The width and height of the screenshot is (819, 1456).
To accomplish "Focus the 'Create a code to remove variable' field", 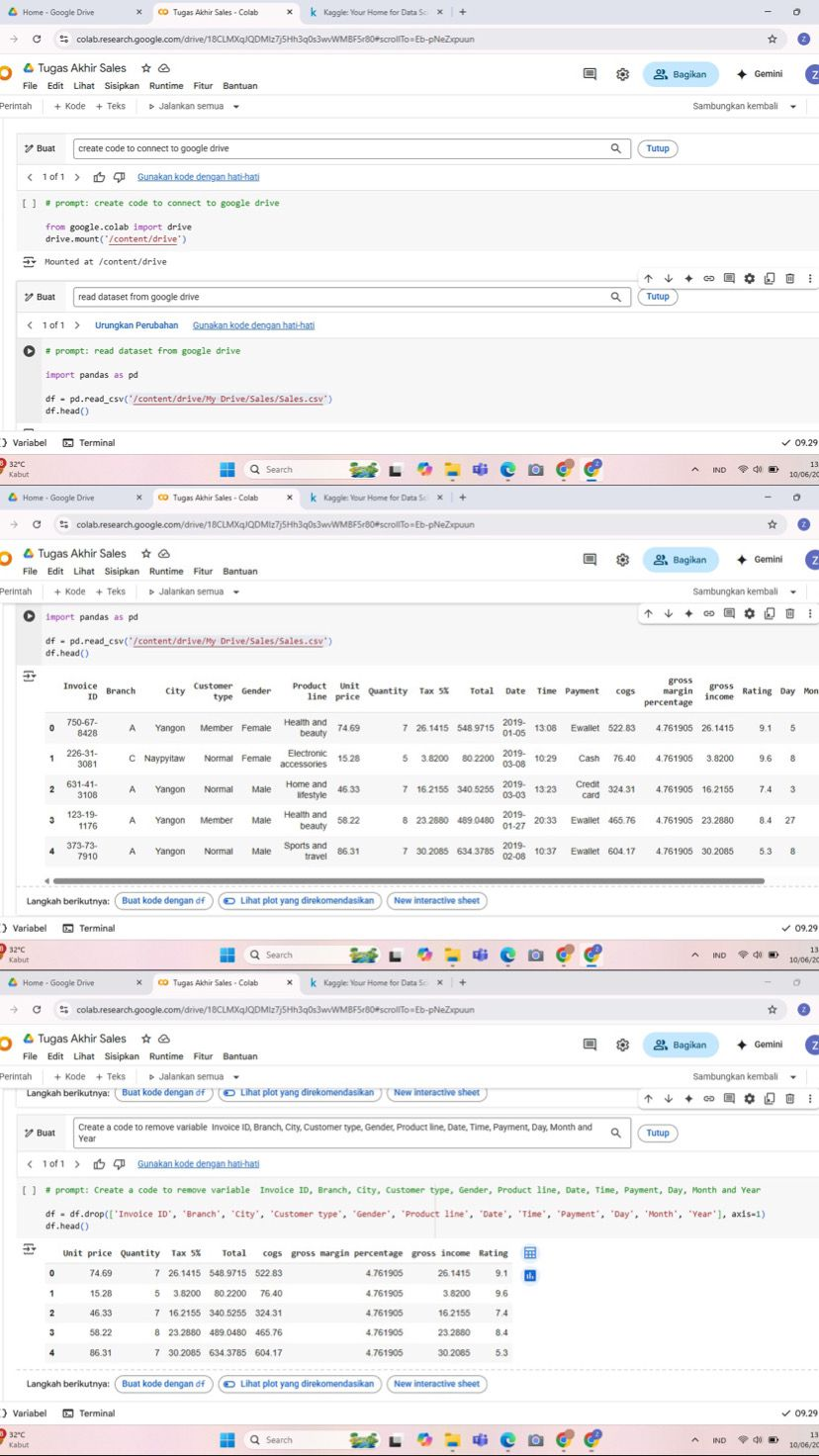I will click(x=336, y=1133).
